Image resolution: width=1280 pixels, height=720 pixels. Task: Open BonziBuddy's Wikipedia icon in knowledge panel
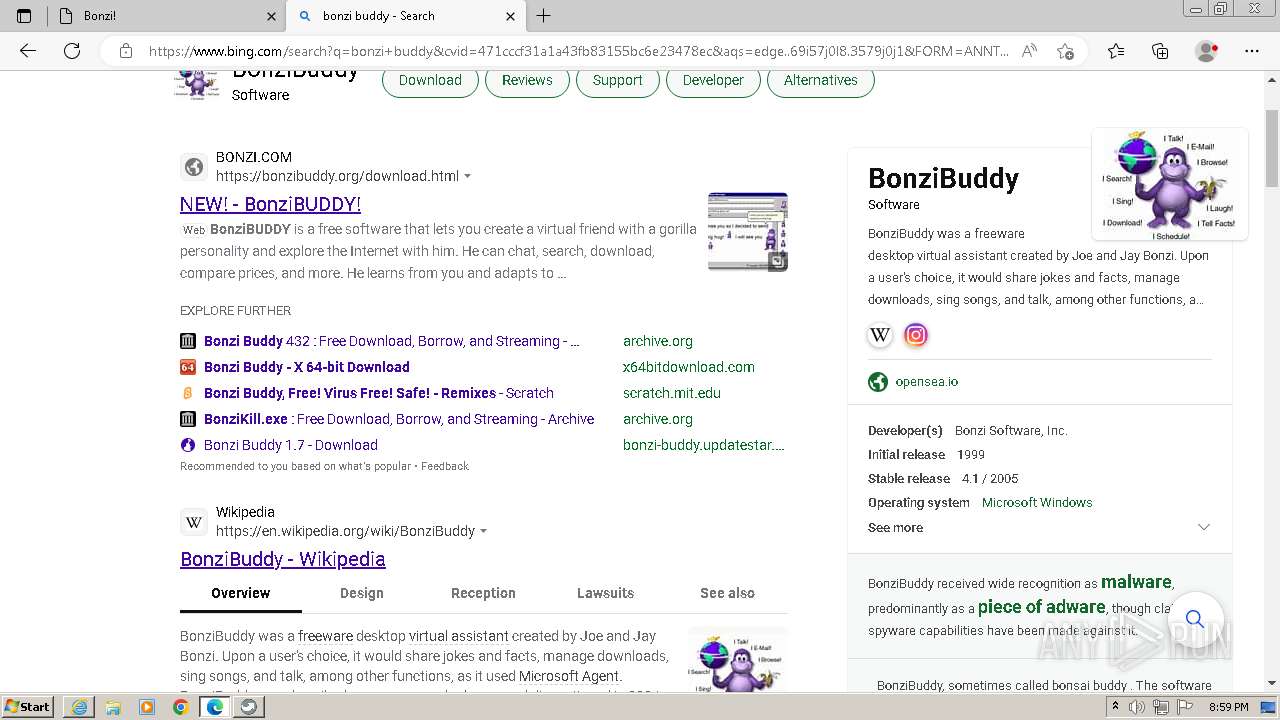880,335
